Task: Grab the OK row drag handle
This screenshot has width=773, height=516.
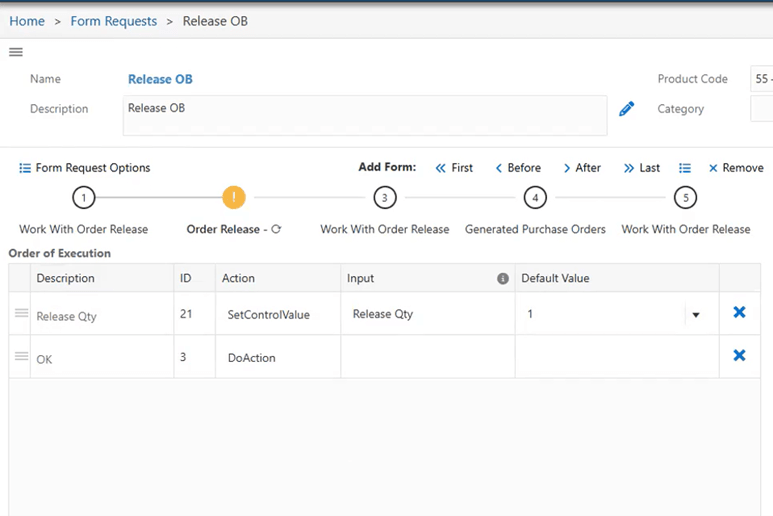Action: pos(21,356)
